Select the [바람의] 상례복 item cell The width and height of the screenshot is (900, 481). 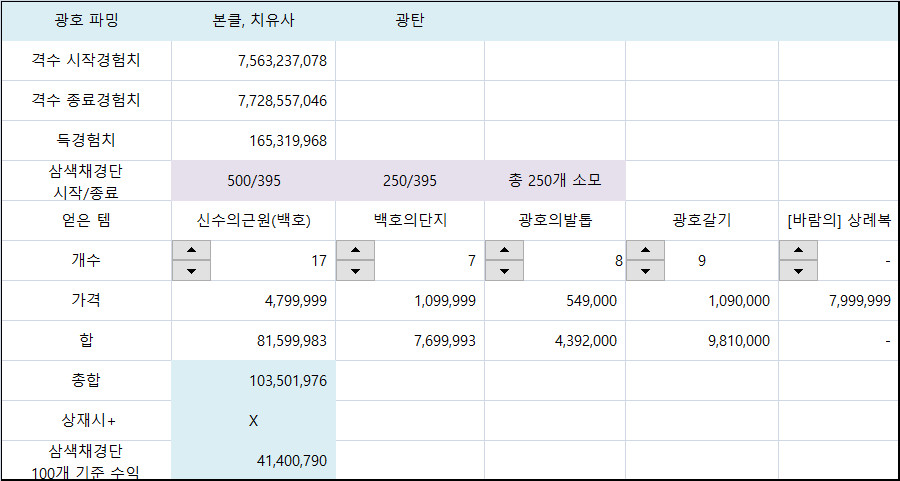click(x=839, y=220)
